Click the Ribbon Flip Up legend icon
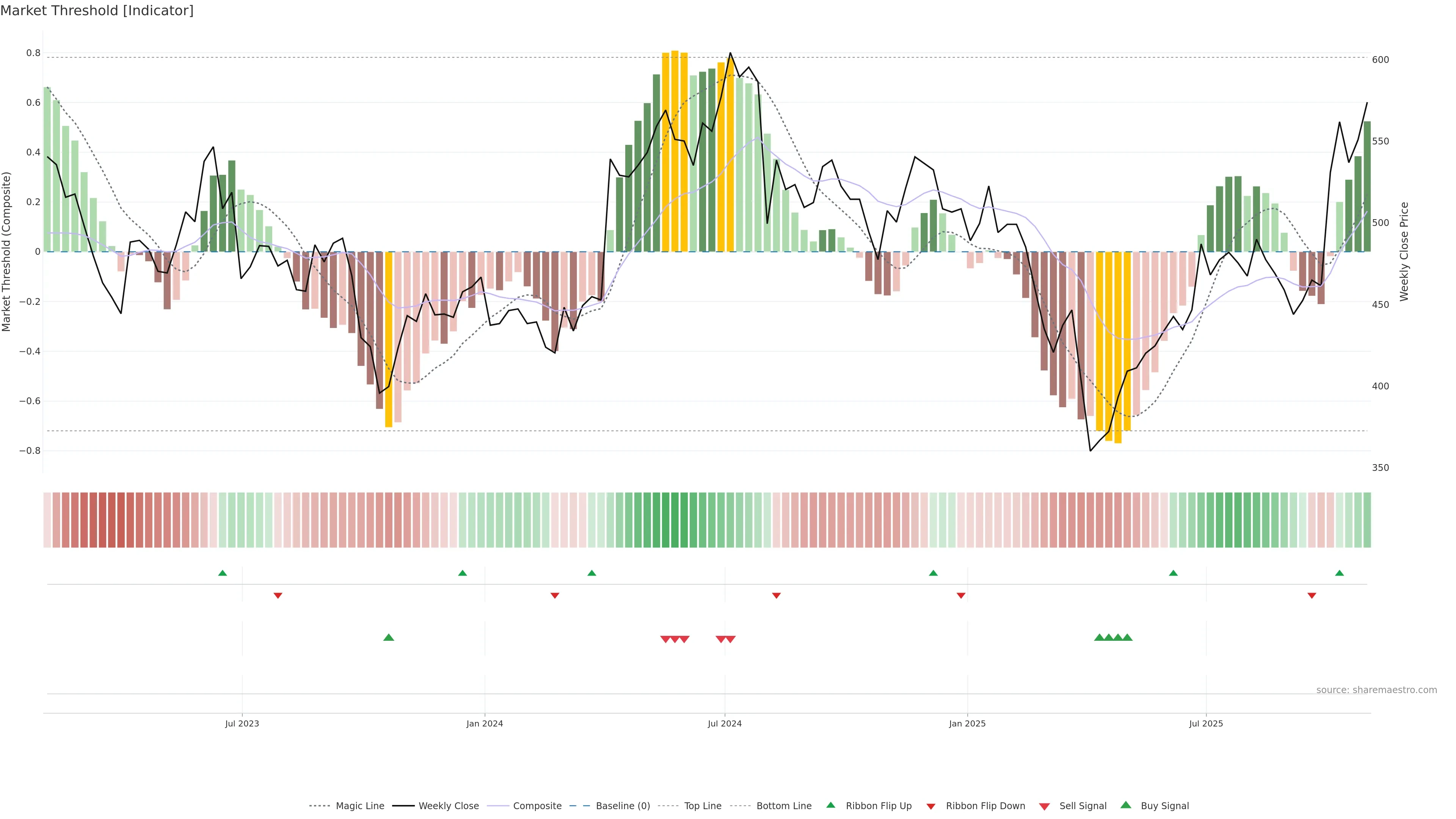The image size is (1456, 819). (830, 805)
